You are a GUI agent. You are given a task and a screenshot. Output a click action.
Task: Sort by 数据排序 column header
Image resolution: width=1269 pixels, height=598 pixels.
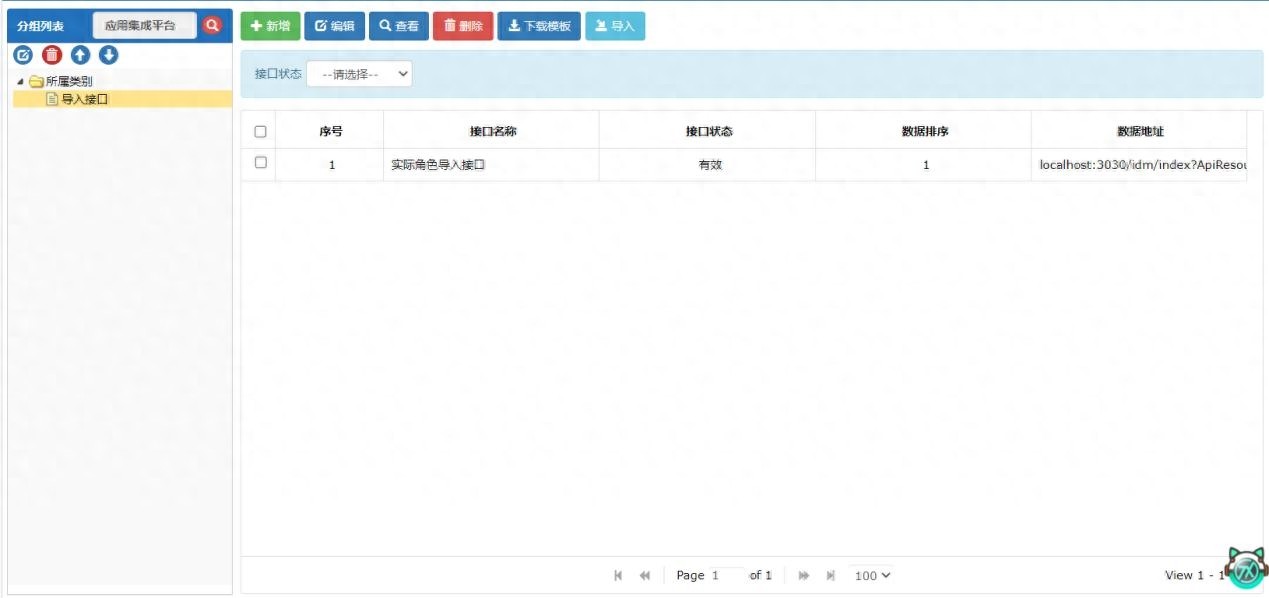(x=924, y=131)
